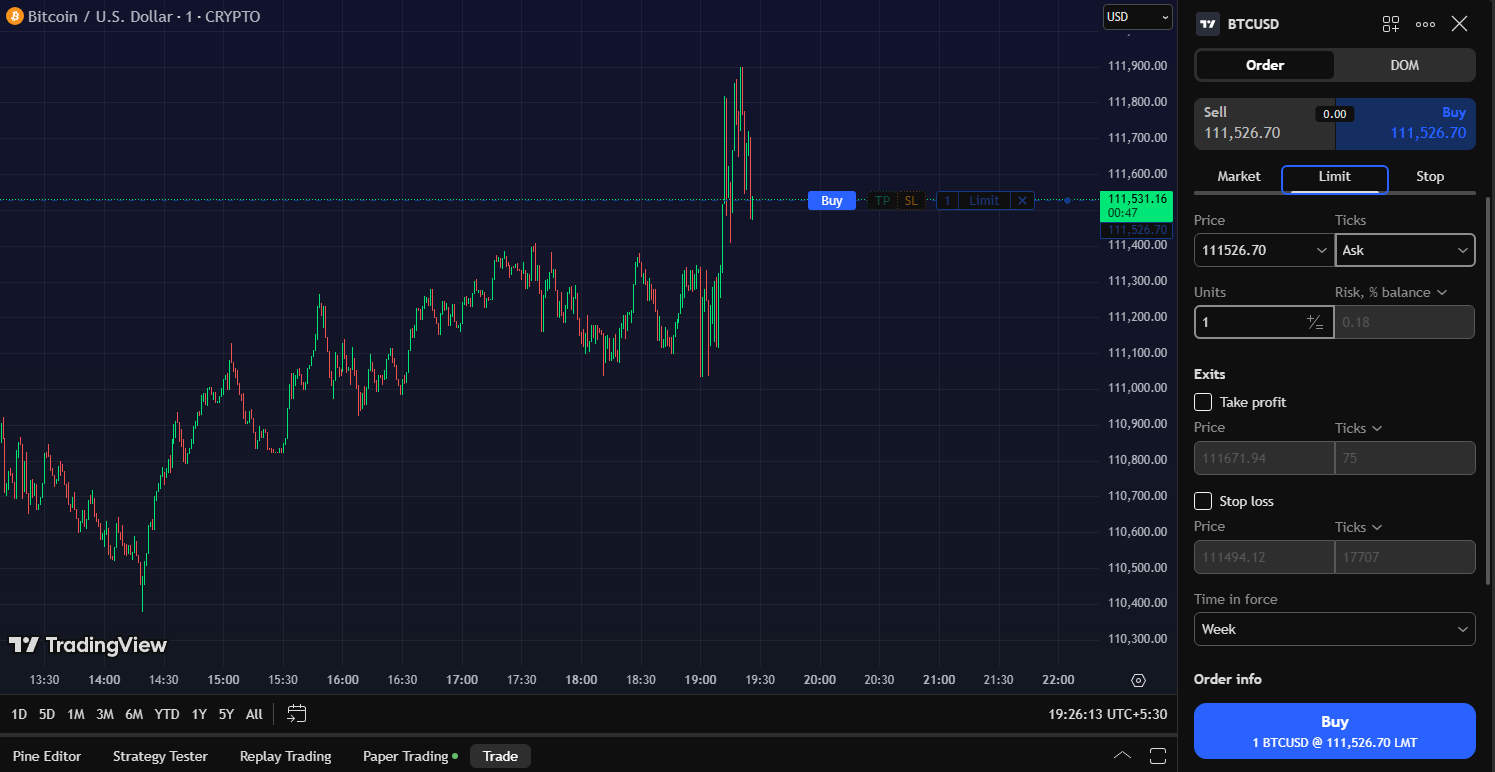The image size is (1495, 772).
Task: Click the units plus/minus stepper control
Action: click(x=1314, y=321)
